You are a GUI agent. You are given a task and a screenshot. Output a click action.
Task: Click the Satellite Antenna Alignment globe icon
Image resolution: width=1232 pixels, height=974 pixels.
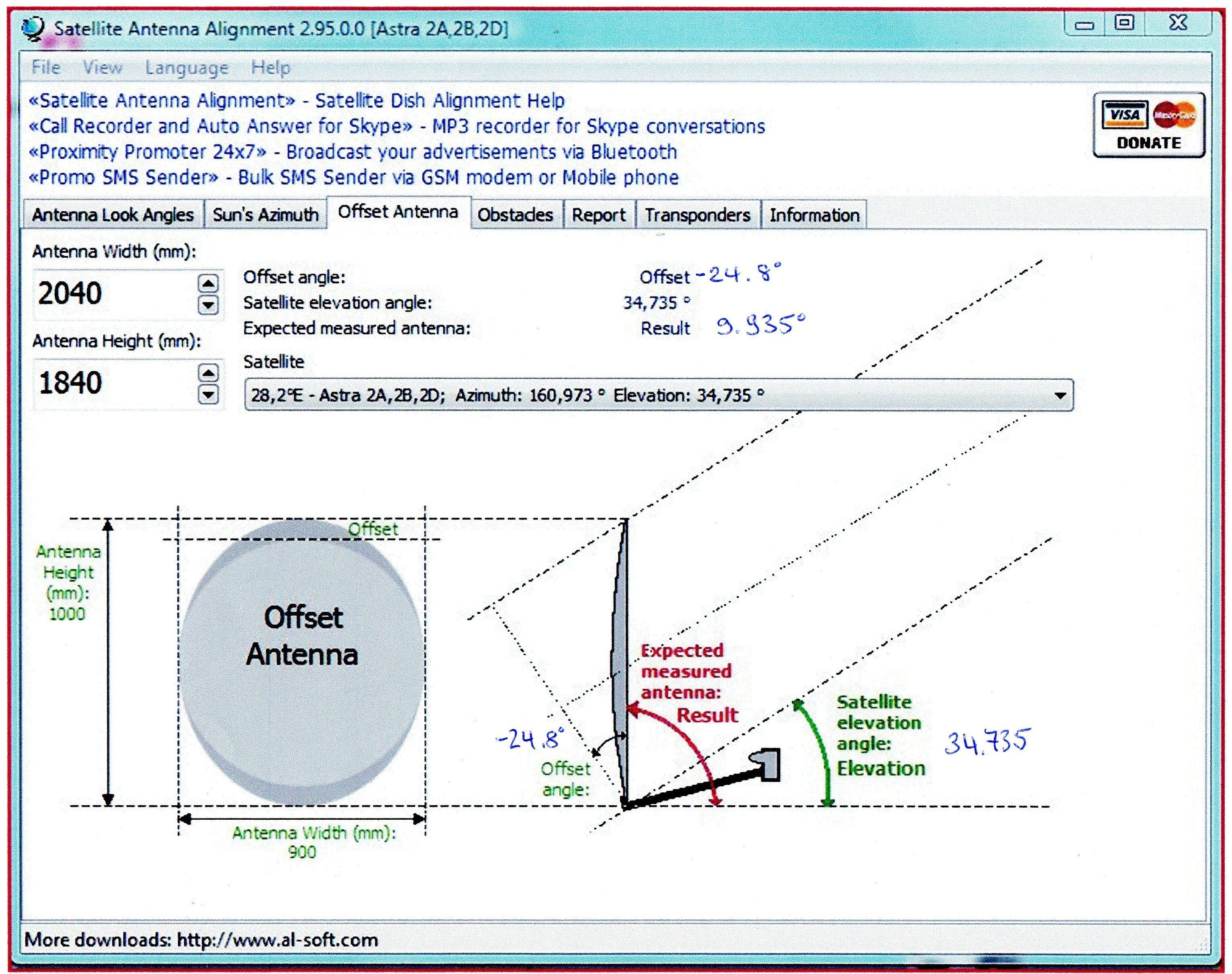pos(33,29)
